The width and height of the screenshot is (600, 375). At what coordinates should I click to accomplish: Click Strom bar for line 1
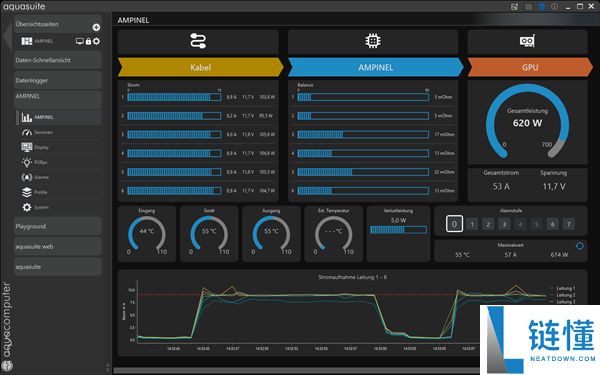(174, 97)
